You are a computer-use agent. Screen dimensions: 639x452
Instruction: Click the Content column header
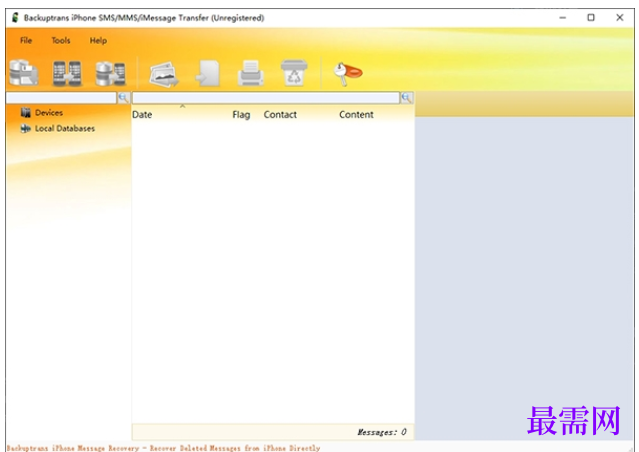356,115
